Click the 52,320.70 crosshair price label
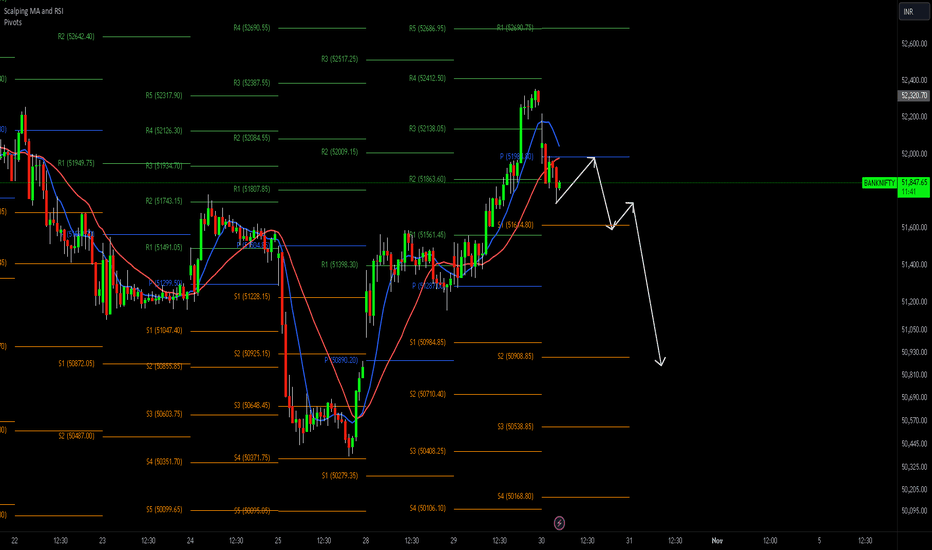Image resolution: width=932 pixels, height=550 pixels. [x=914, y=95]
